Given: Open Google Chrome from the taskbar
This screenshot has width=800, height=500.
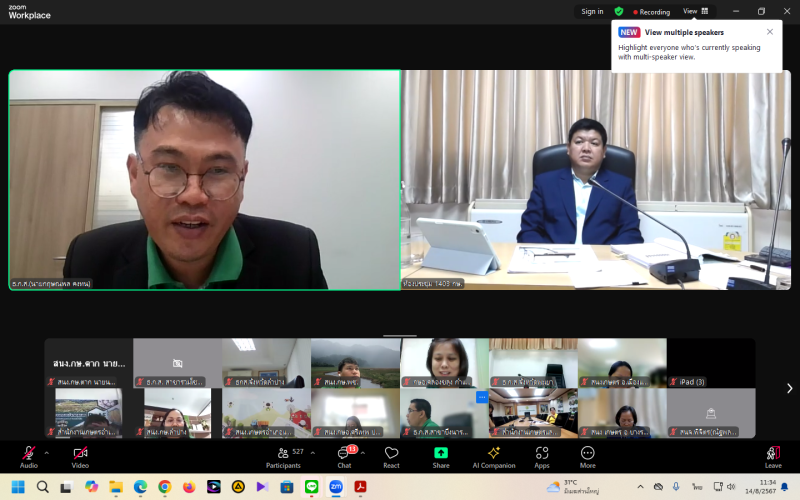Looking at the screenshot, I should click(164, 487).
